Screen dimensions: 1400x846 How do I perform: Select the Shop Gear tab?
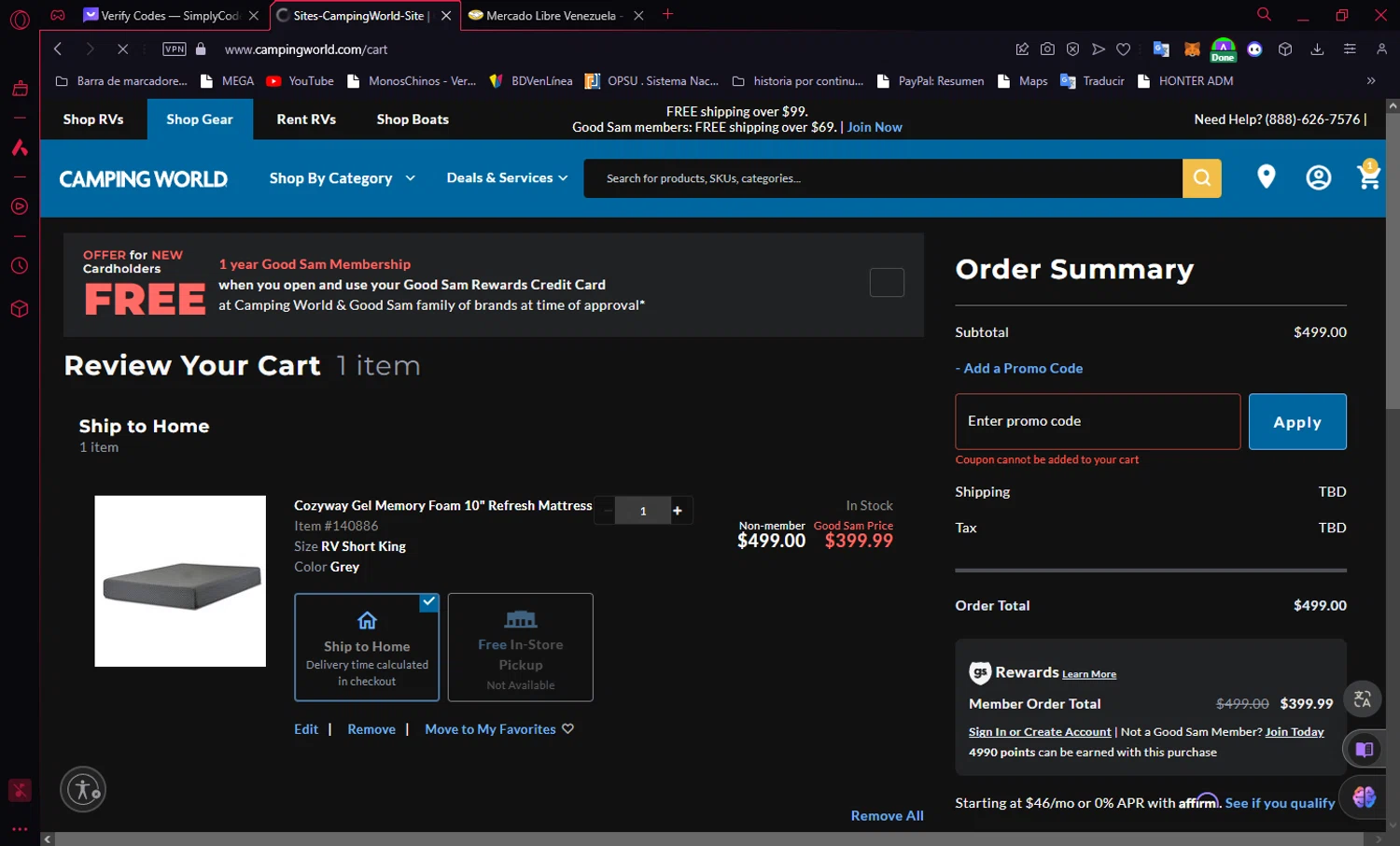point(200,120)
